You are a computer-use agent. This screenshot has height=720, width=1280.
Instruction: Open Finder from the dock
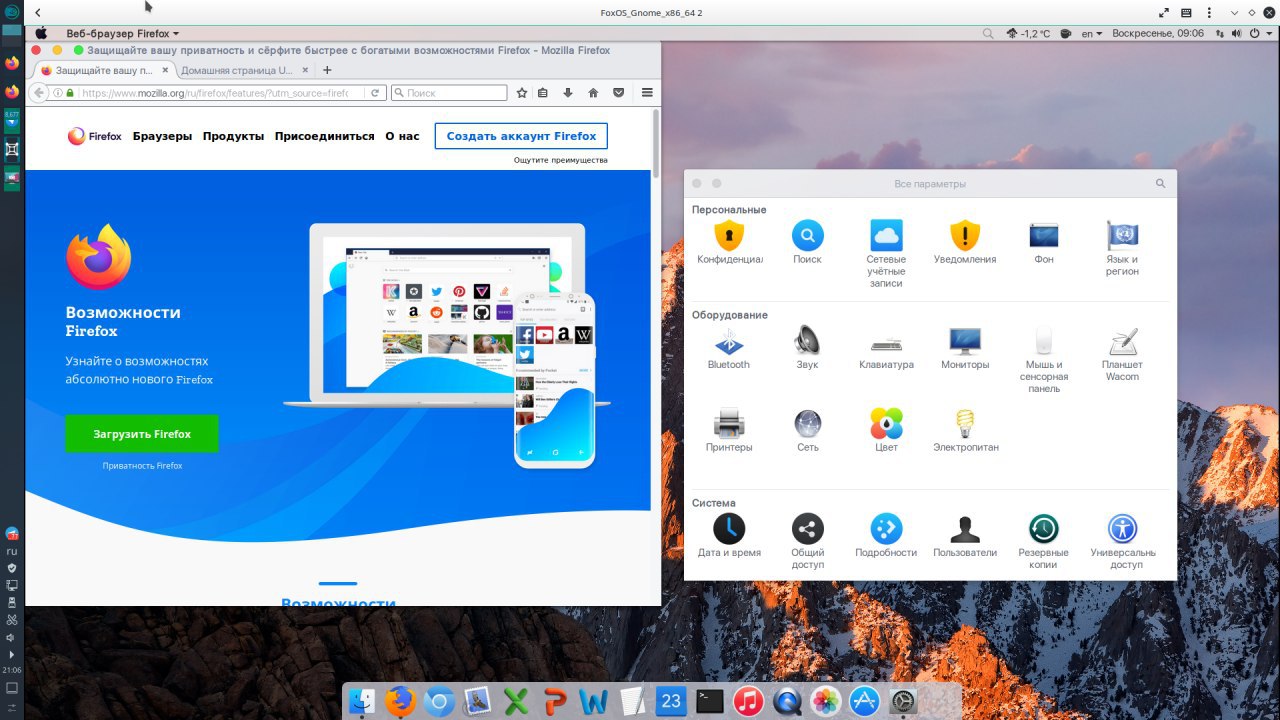click(x=364, y=702)
